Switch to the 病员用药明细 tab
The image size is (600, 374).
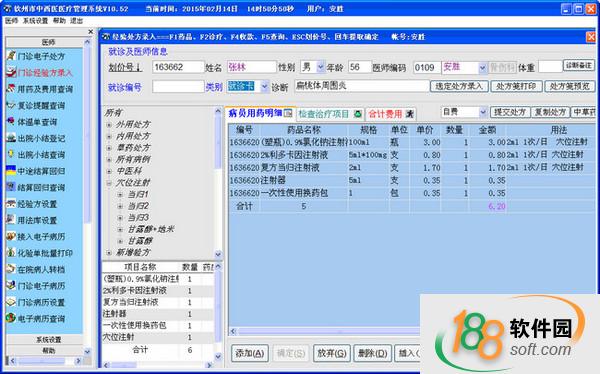(260, 113)
